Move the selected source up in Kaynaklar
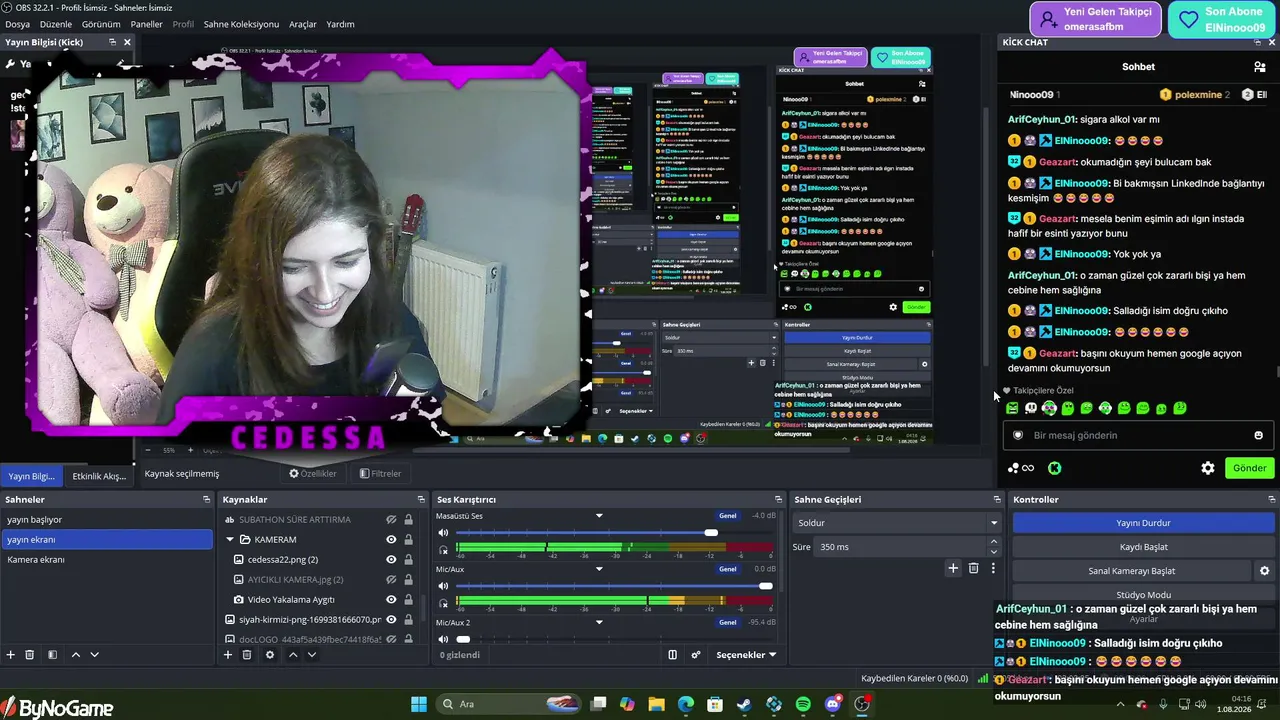The height and width of the screenshot is (720, 1280). pyautogui.click(x=293, y=655)
